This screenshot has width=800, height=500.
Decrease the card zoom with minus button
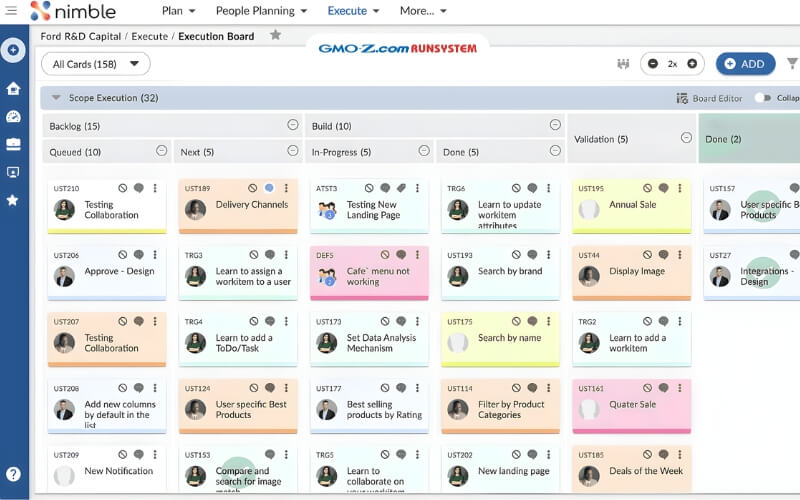pos(653,64)
